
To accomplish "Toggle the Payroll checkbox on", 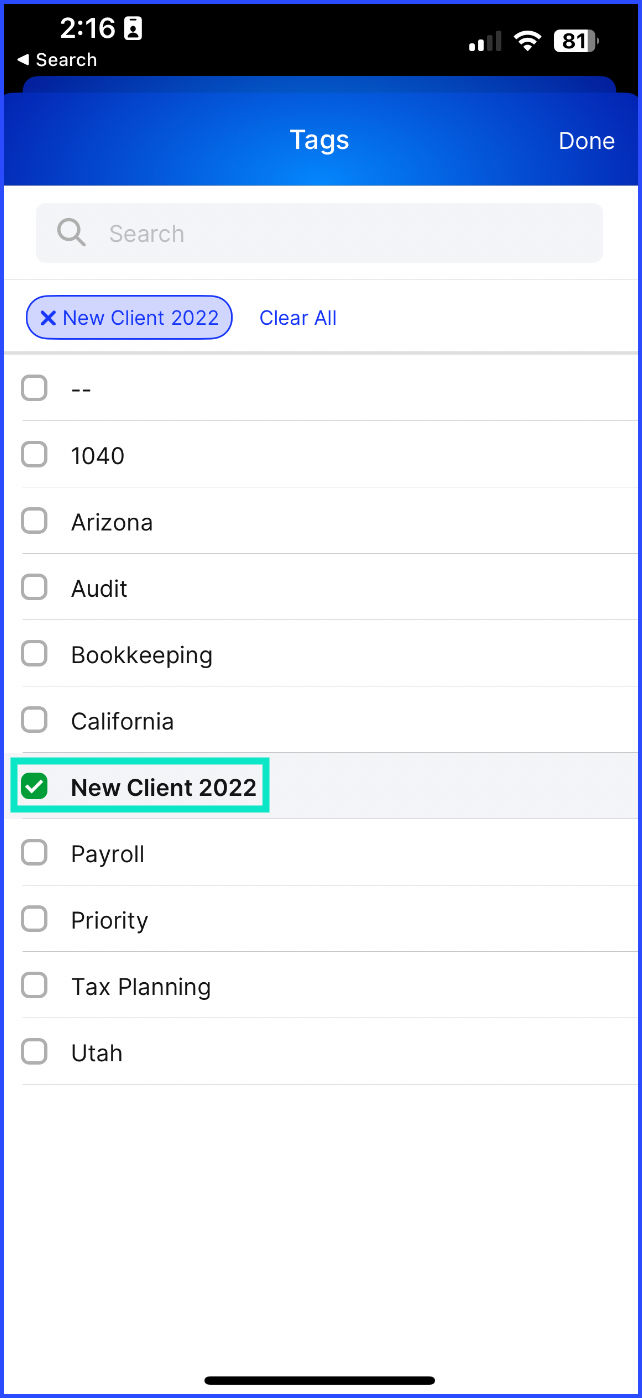I will point(35,853).
